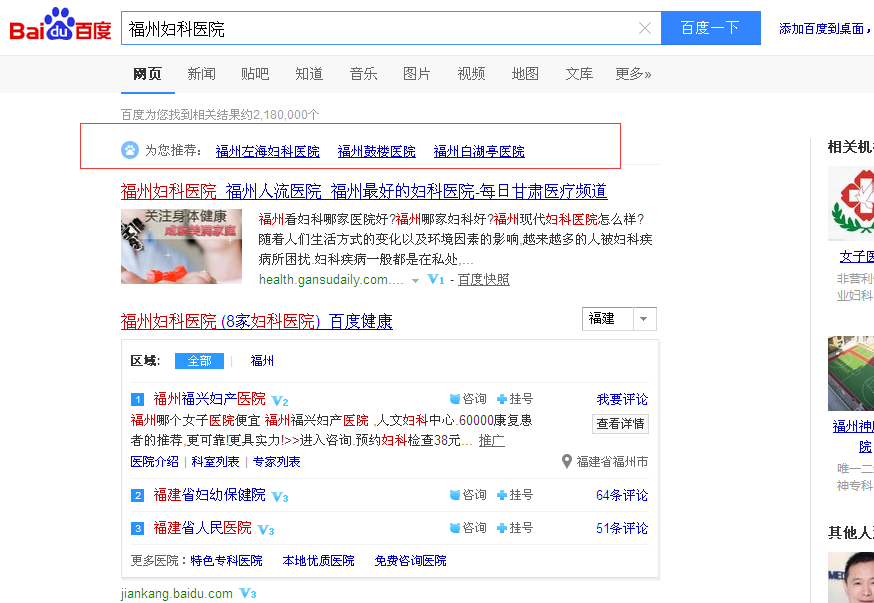Click the paw icon beside 为你推荐
The height and width of the screenshot is (603, 874).
(x=130, y=151)
